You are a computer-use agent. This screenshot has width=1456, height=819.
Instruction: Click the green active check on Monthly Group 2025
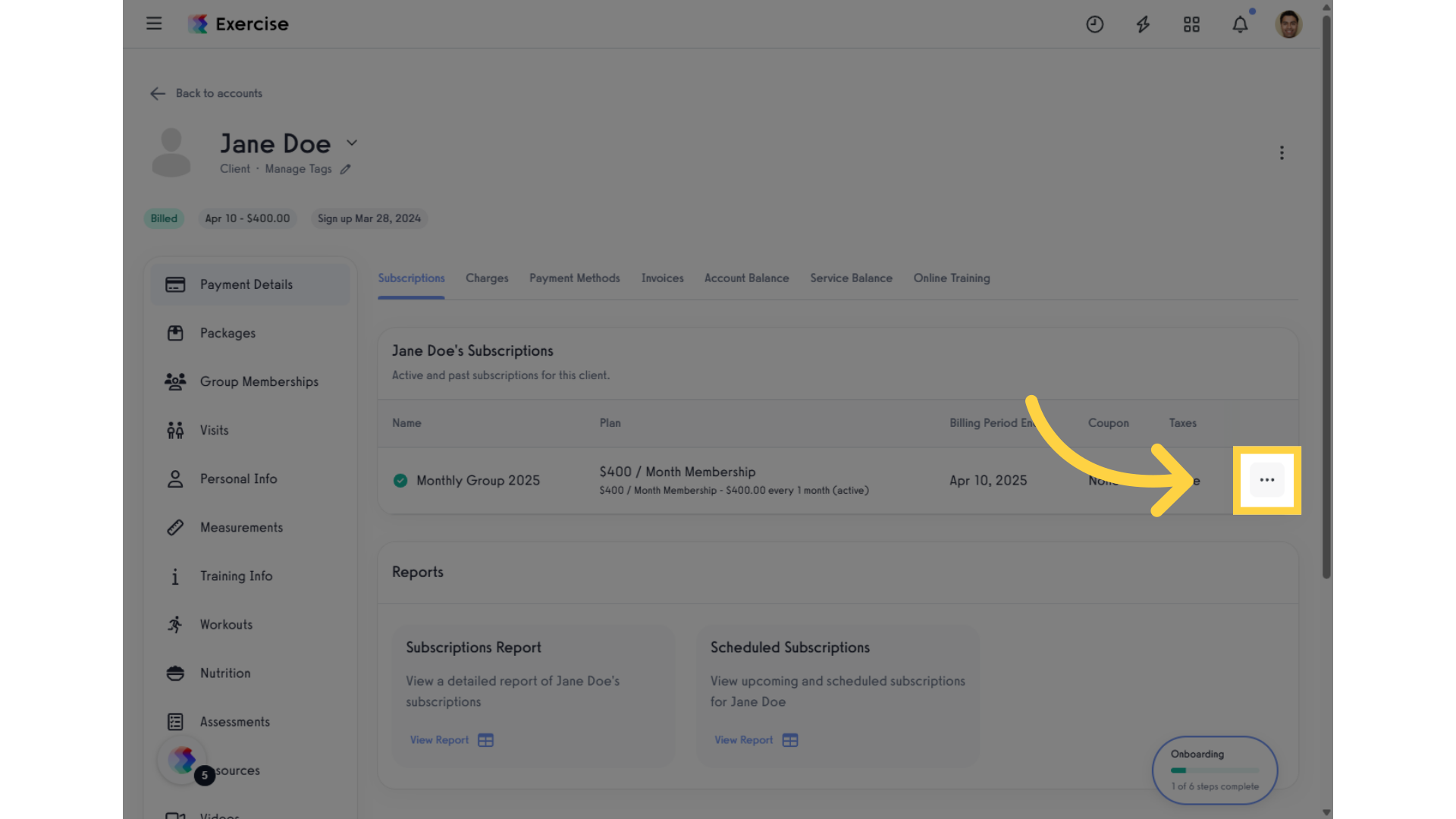point(400,481)
